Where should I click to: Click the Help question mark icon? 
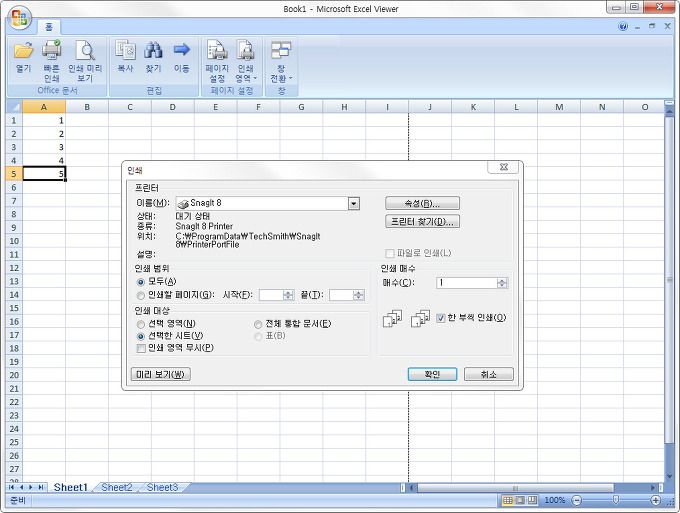point(623,26)
